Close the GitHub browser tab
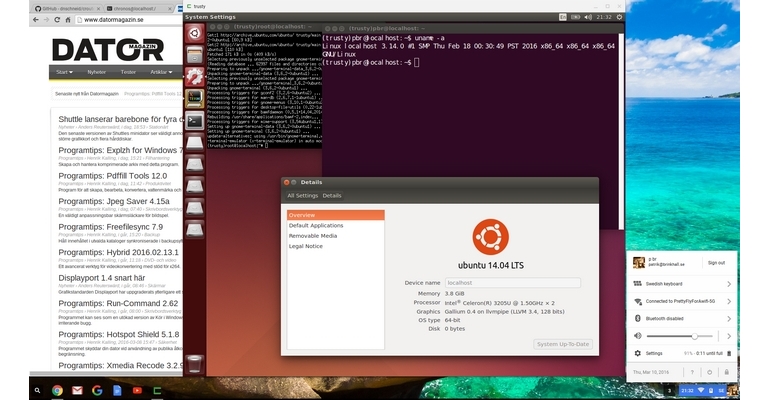The image size is (770, 400). (98, 8)
